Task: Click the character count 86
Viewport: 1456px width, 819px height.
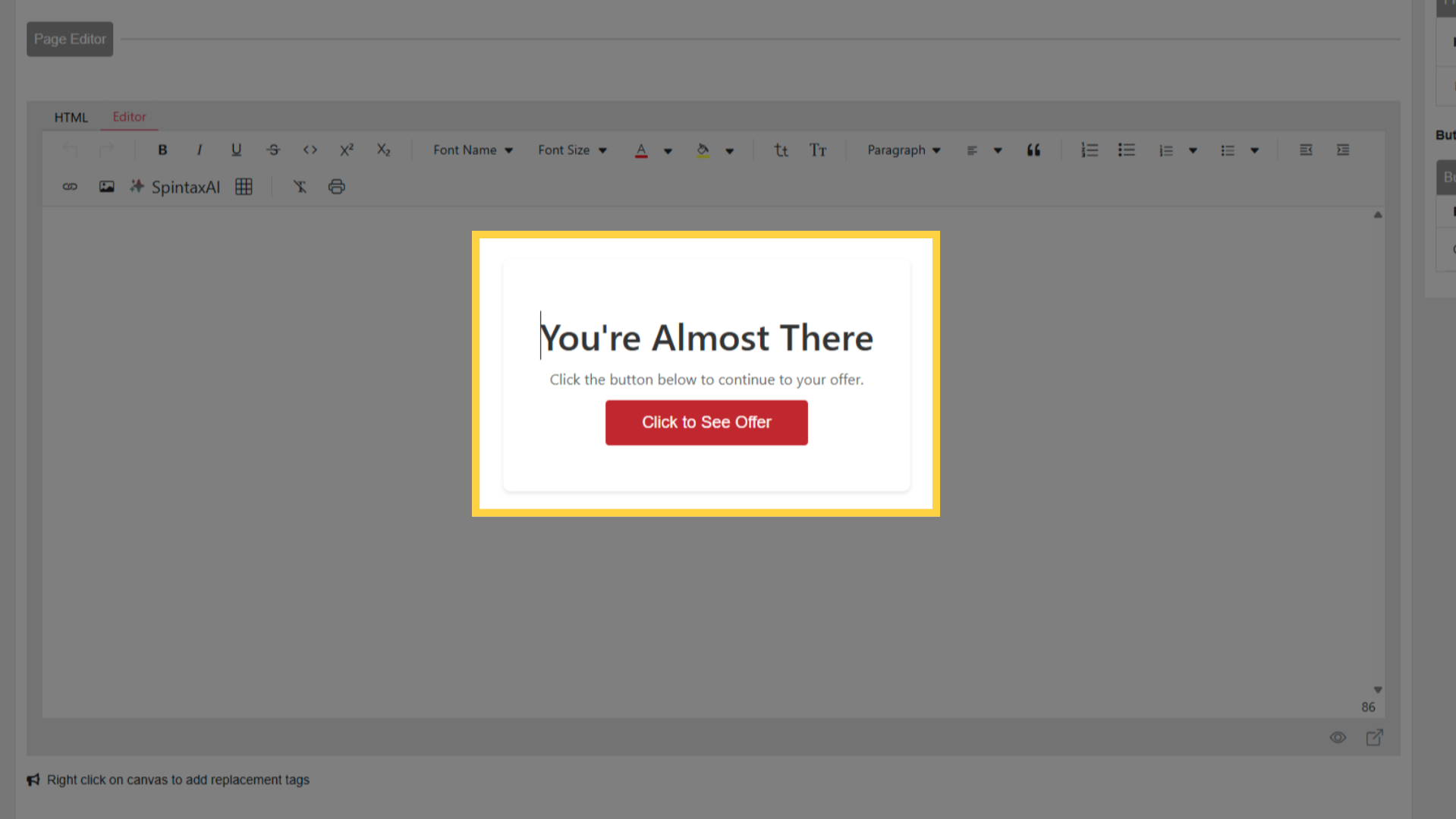Action: coord(1368,707)
